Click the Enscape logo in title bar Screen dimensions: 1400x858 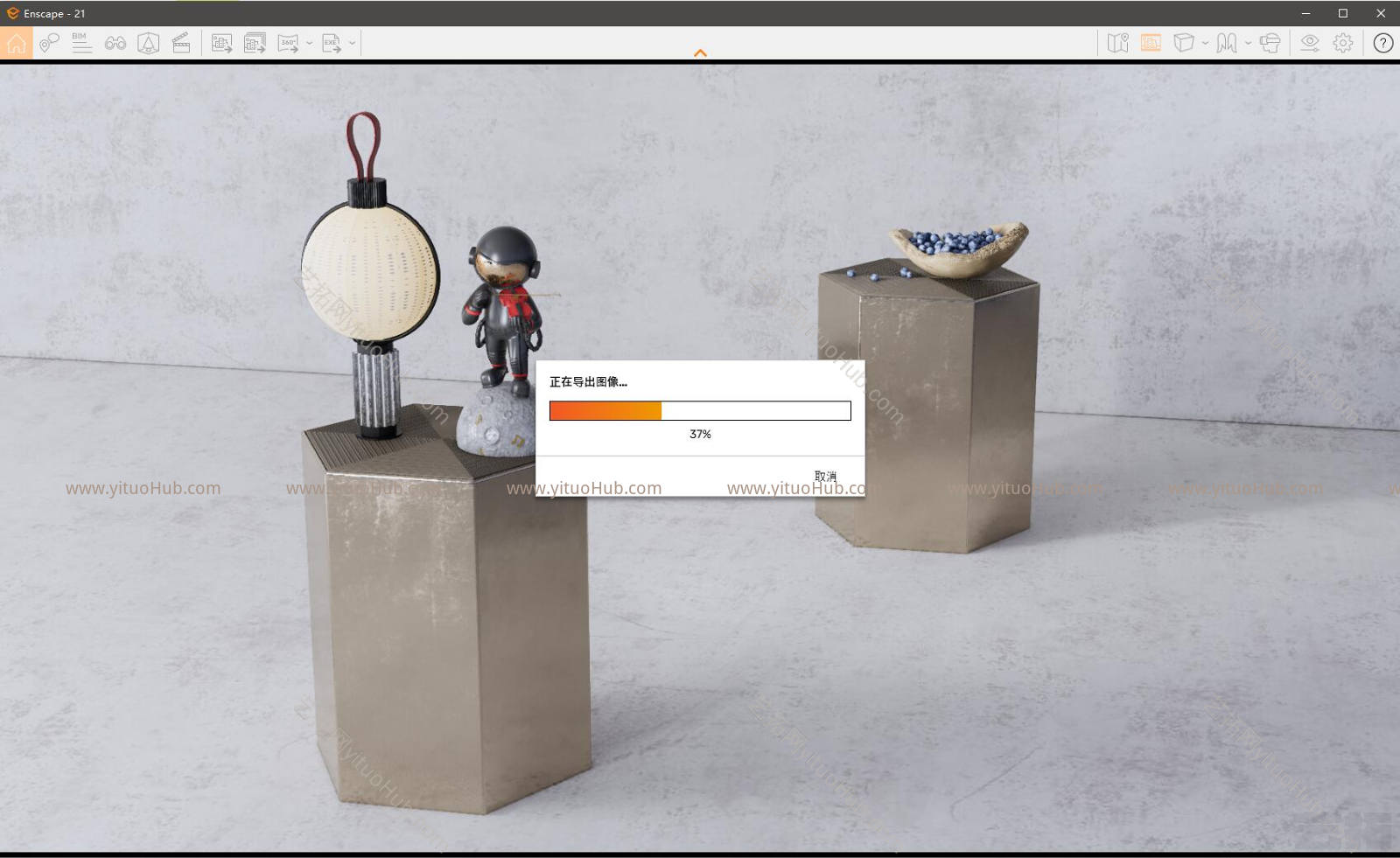point(12,13)
